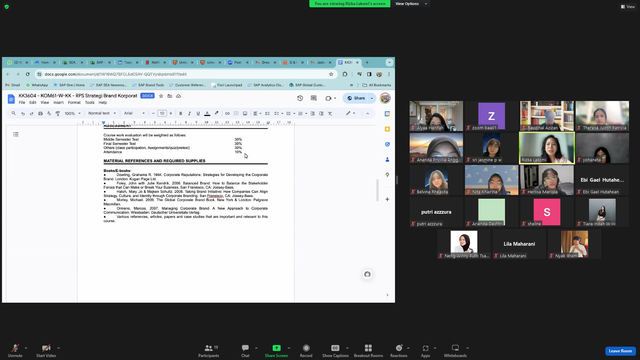Open the View Options dropdown
This screenshot has height=360, width=640.
pos(411,4)
